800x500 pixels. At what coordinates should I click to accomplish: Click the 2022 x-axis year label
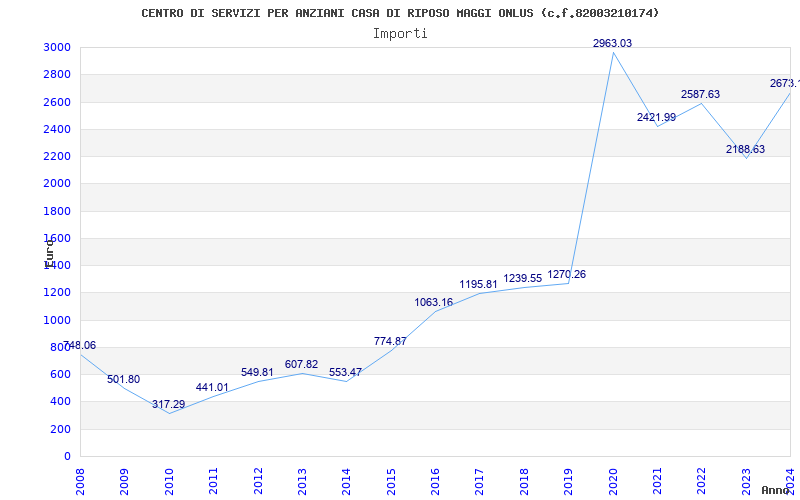click(702, 481)
